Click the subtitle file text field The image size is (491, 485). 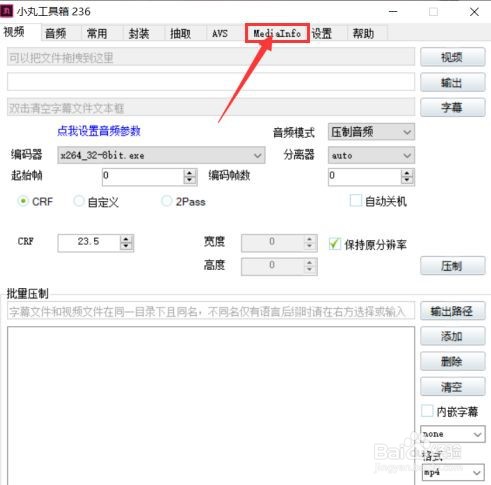coord(211,107)
